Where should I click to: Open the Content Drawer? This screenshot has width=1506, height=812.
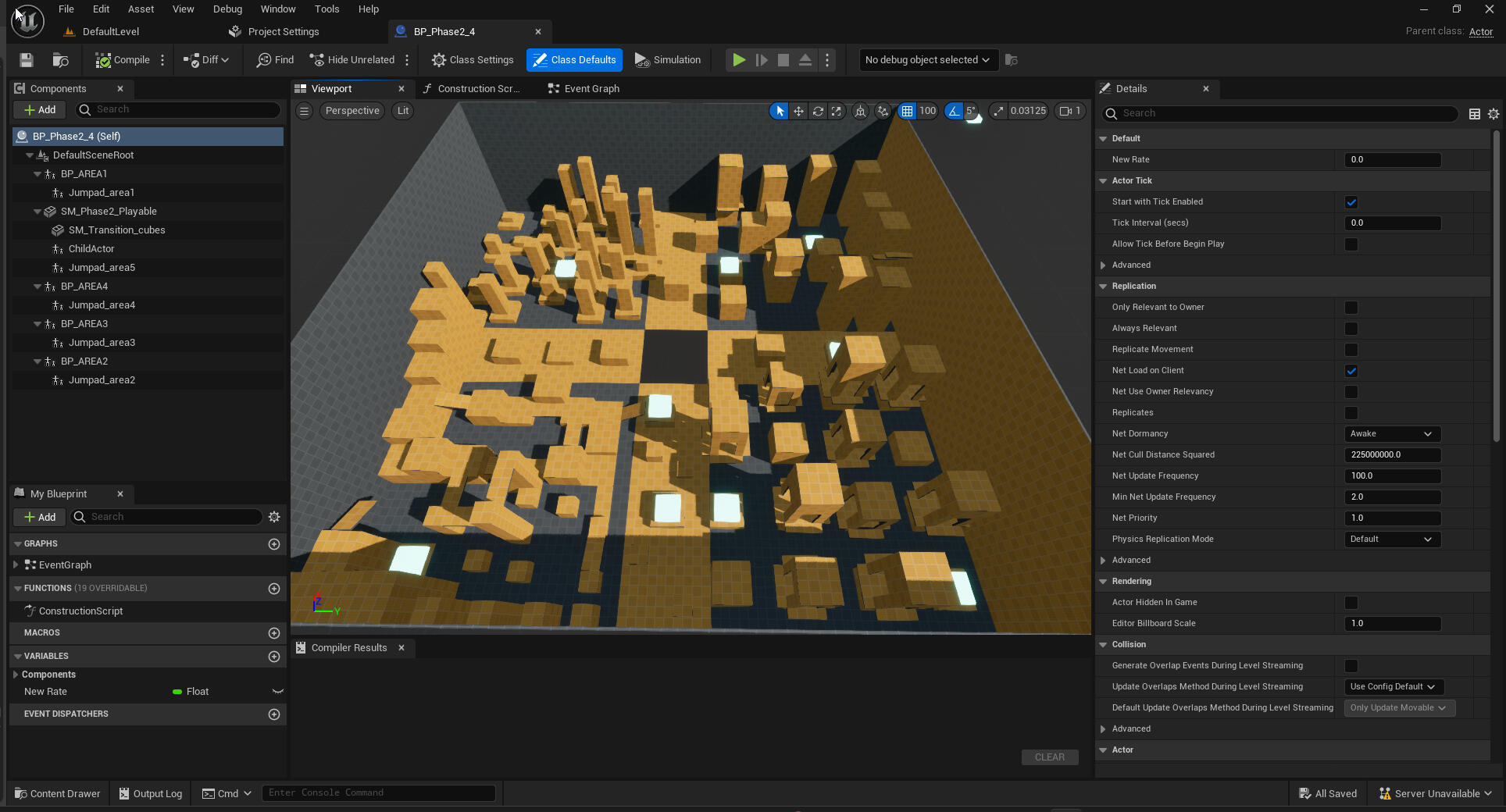[58, 793]
